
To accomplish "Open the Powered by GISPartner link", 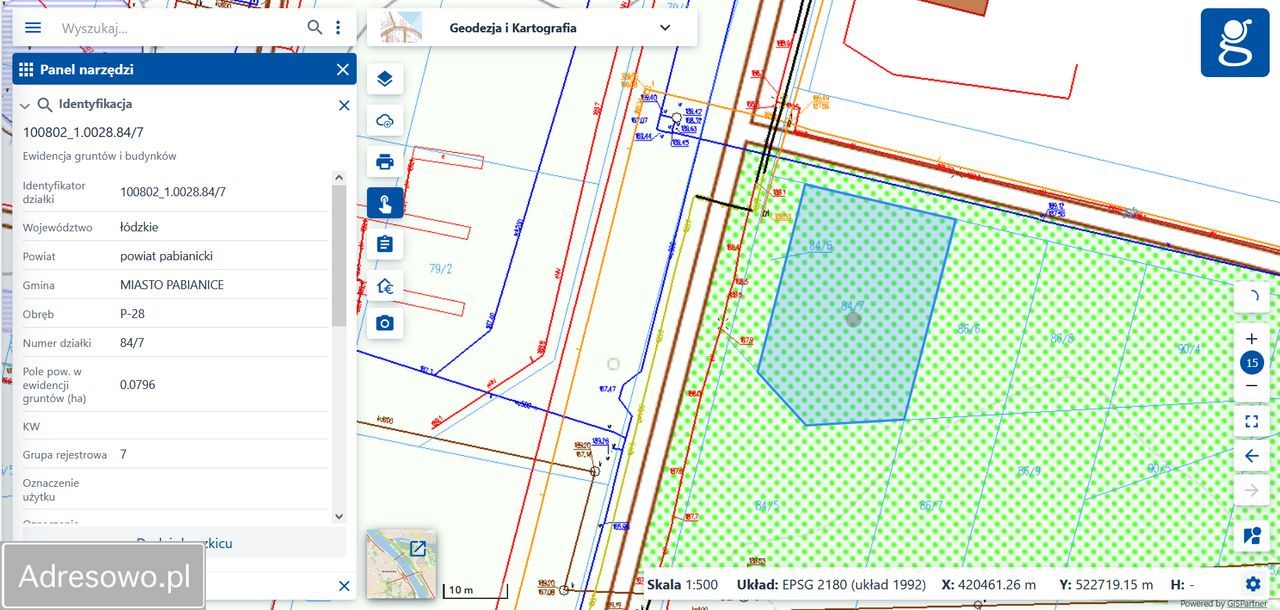I will (1223, 604).
